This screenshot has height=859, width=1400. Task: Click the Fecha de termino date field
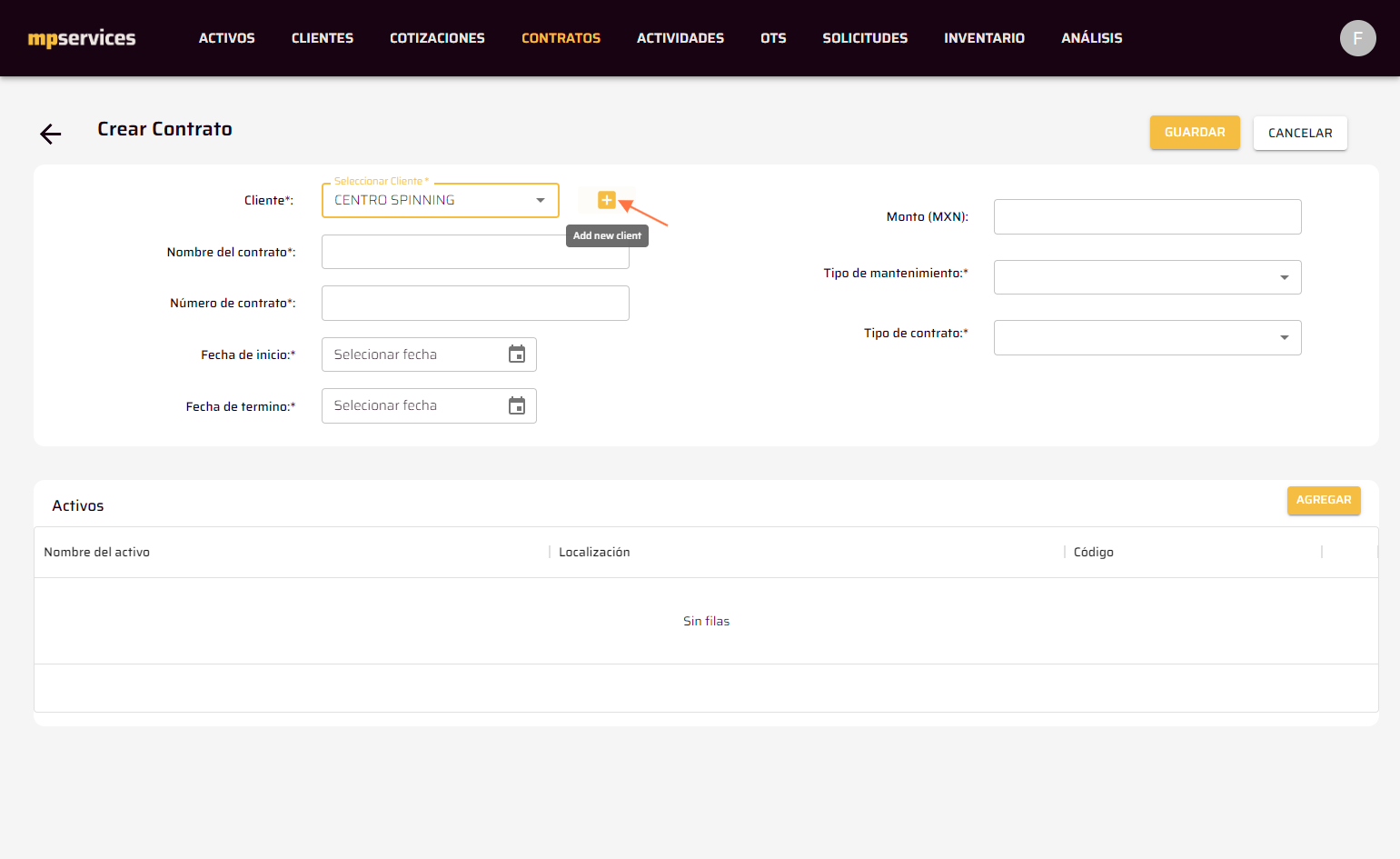click(x=429, y=405)
